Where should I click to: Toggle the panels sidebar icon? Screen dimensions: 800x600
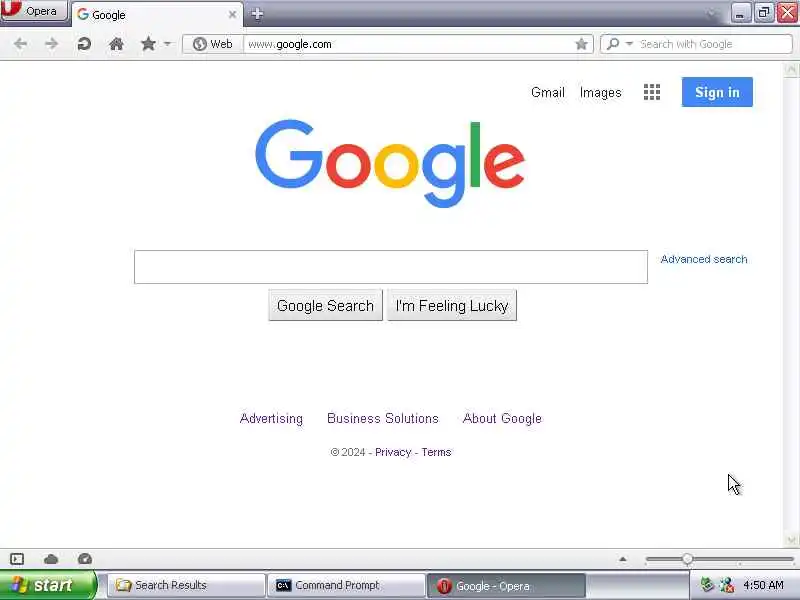click(17, 559)
